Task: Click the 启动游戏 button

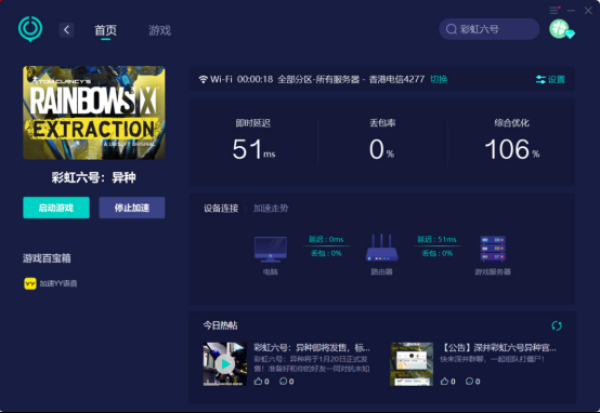Action: coord(56,208)
